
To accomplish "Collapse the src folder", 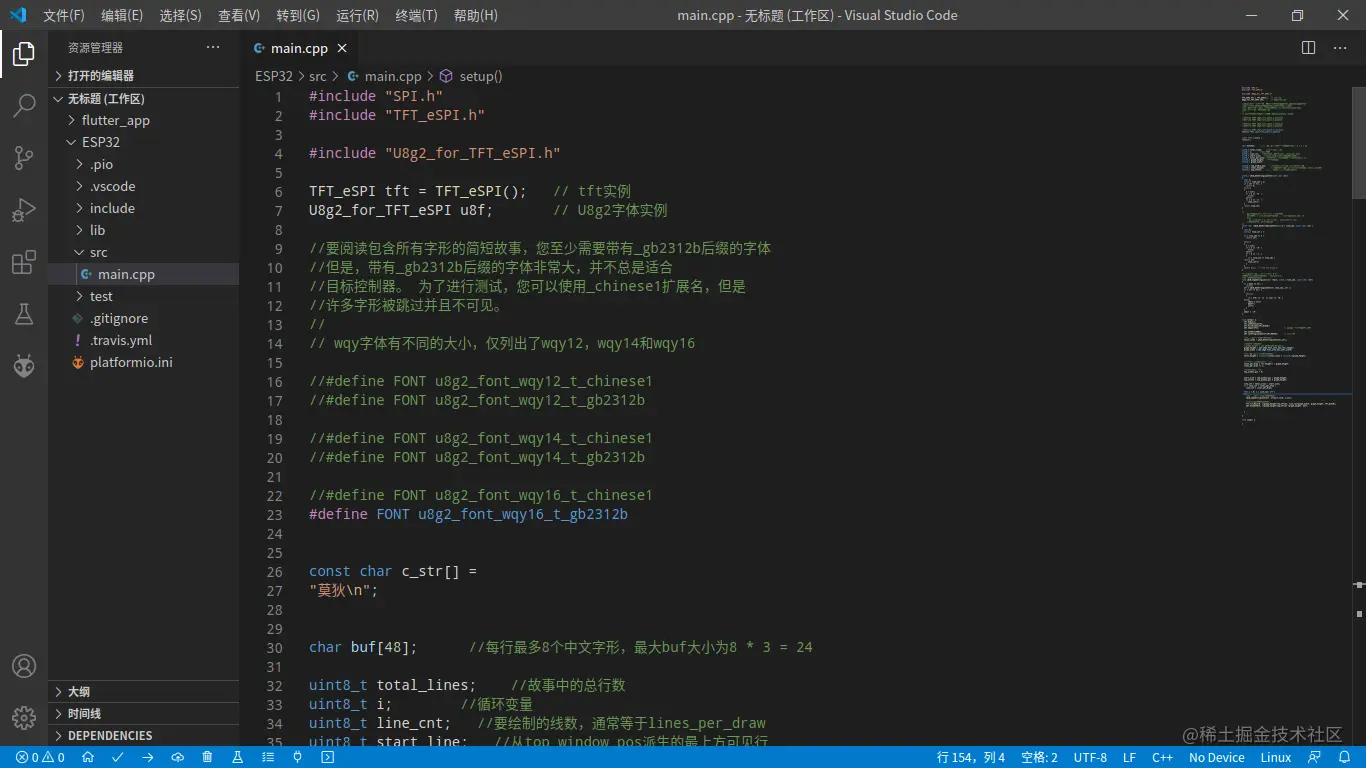I will [x=144, y=252].
